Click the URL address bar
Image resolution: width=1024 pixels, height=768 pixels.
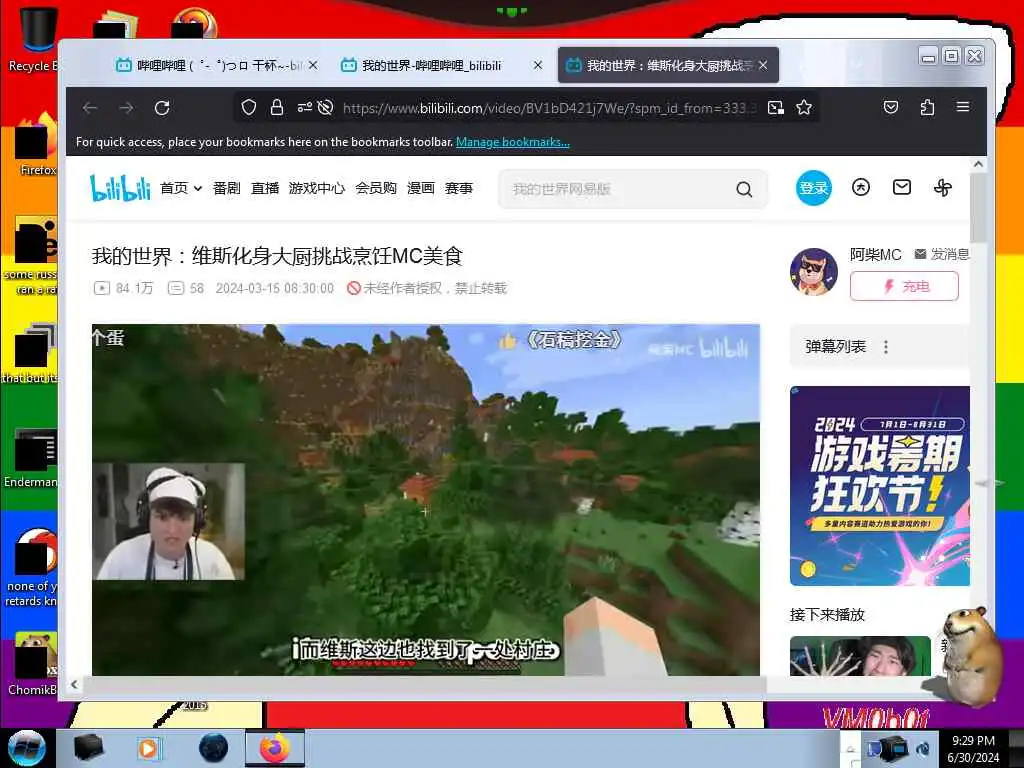click(x=549, y=108)
